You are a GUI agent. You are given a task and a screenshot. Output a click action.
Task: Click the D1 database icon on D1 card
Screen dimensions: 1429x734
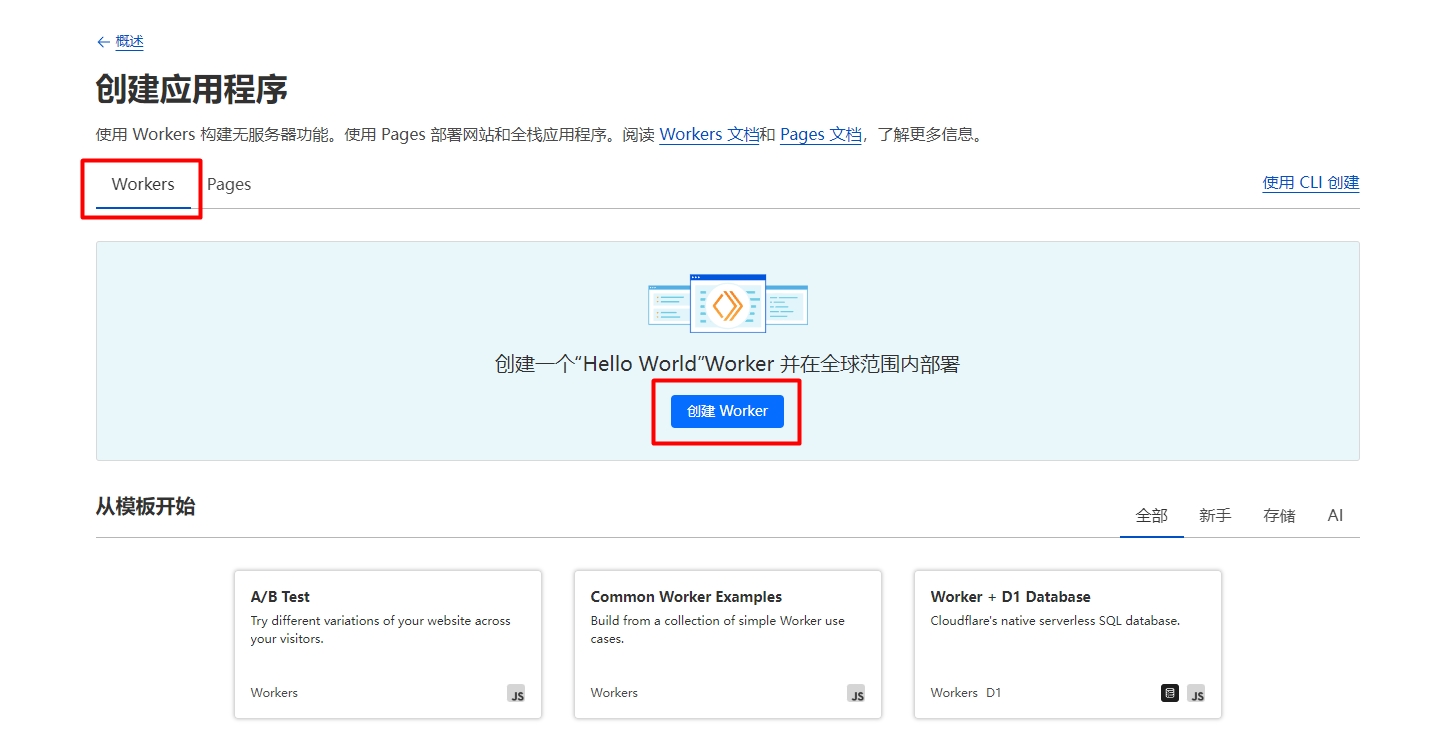click(1170, 694)
